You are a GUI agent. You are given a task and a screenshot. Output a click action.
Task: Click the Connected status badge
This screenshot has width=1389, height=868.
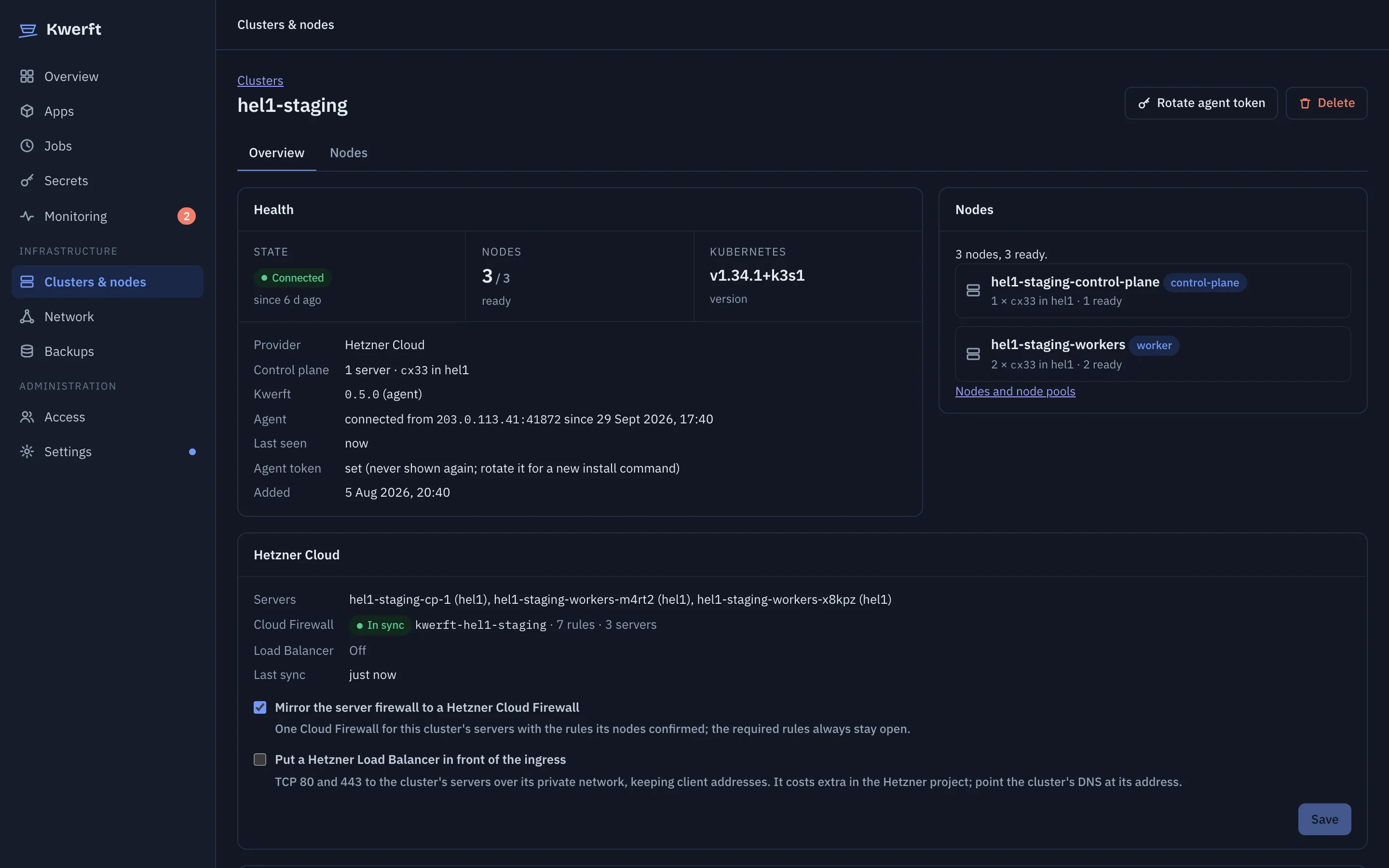(x=293, y=278)
